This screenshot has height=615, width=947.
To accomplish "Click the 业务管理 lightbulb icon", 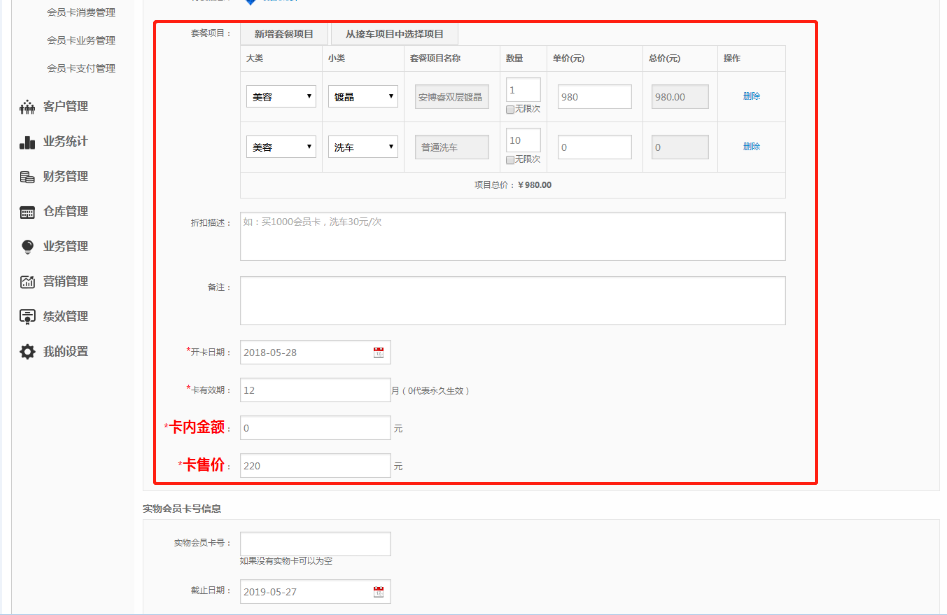I will pyautogui.click(x=28, y=247).
